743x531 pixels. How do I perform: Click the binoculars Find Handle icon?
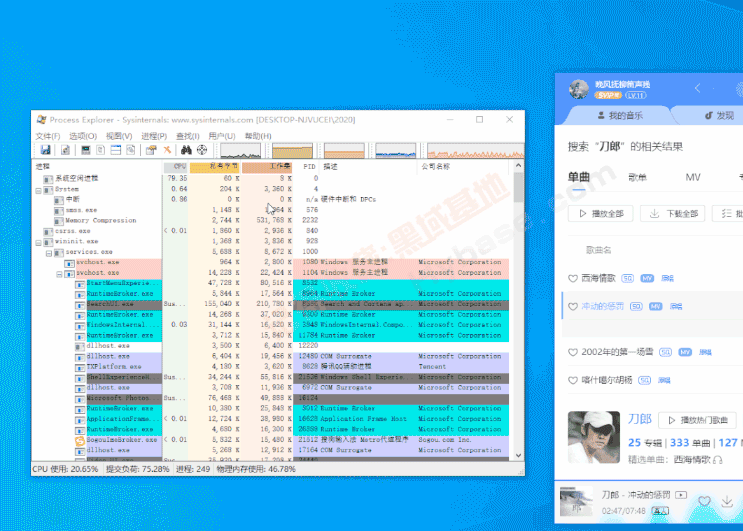pos(186,150)
